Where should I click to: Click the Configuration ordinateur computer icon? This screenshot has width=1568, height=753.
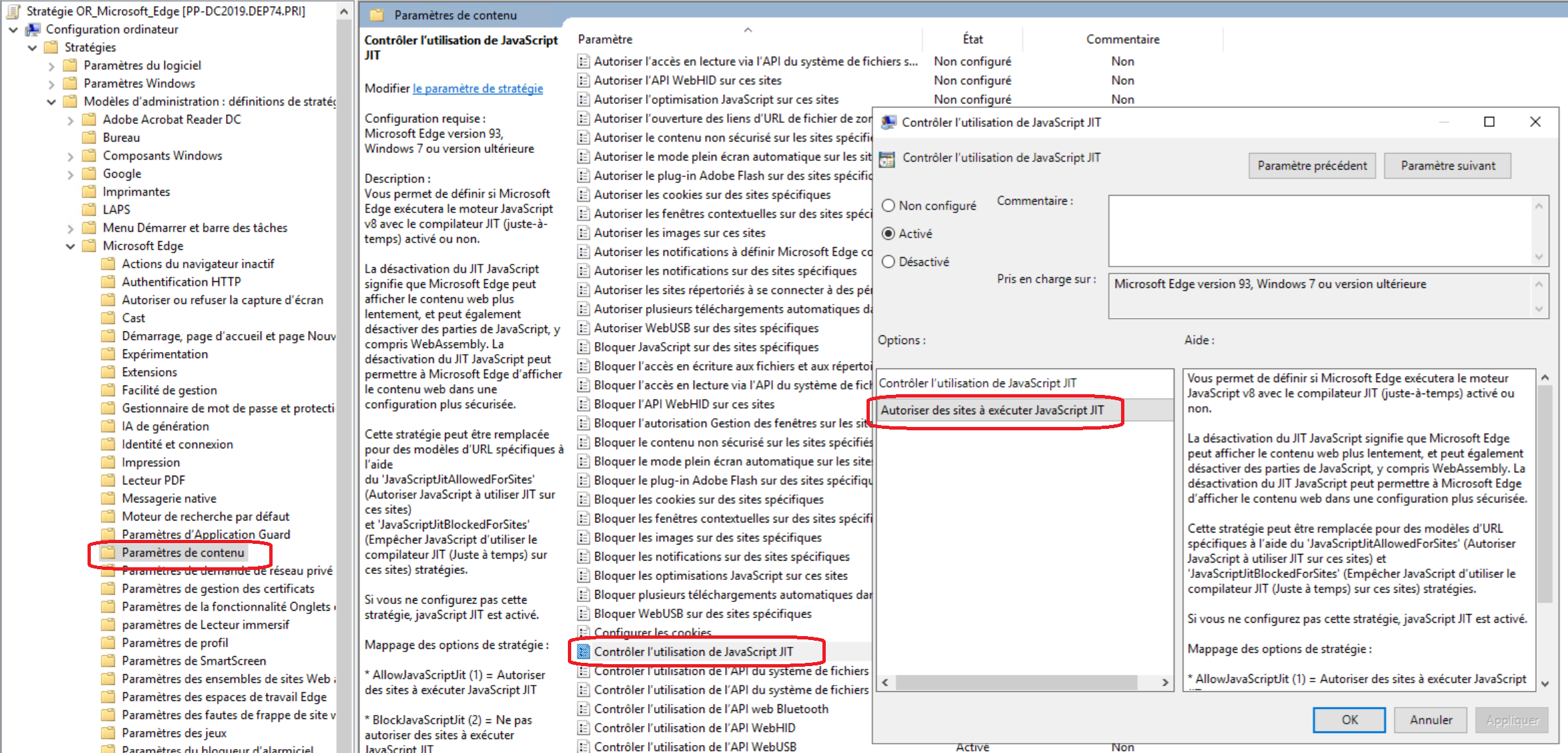coord(33,29)
